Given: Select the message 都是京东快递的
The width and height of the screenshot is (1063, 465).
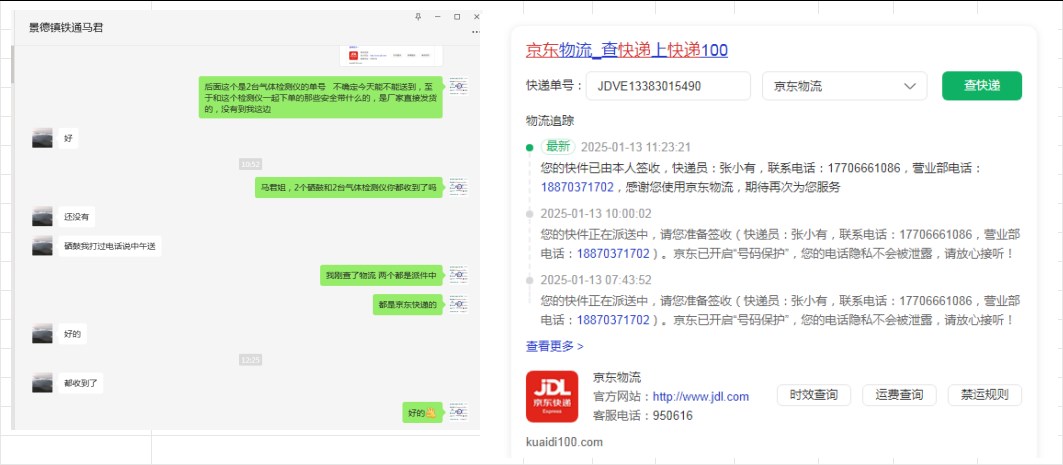Looking at the screenshot, I should [x=407, y=304].
